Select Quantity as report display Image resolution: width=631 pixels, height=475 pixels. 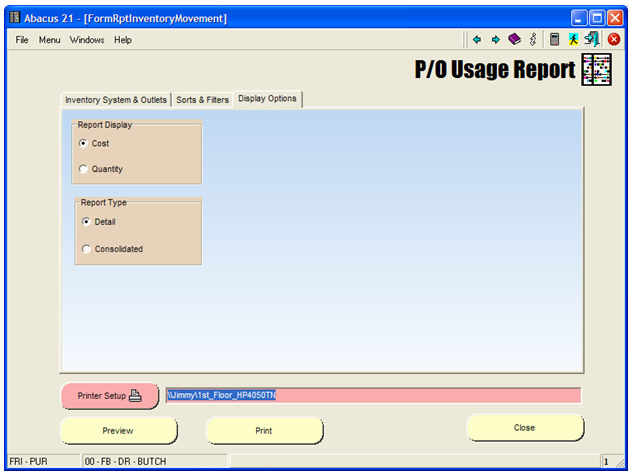(x=84, y=170)
